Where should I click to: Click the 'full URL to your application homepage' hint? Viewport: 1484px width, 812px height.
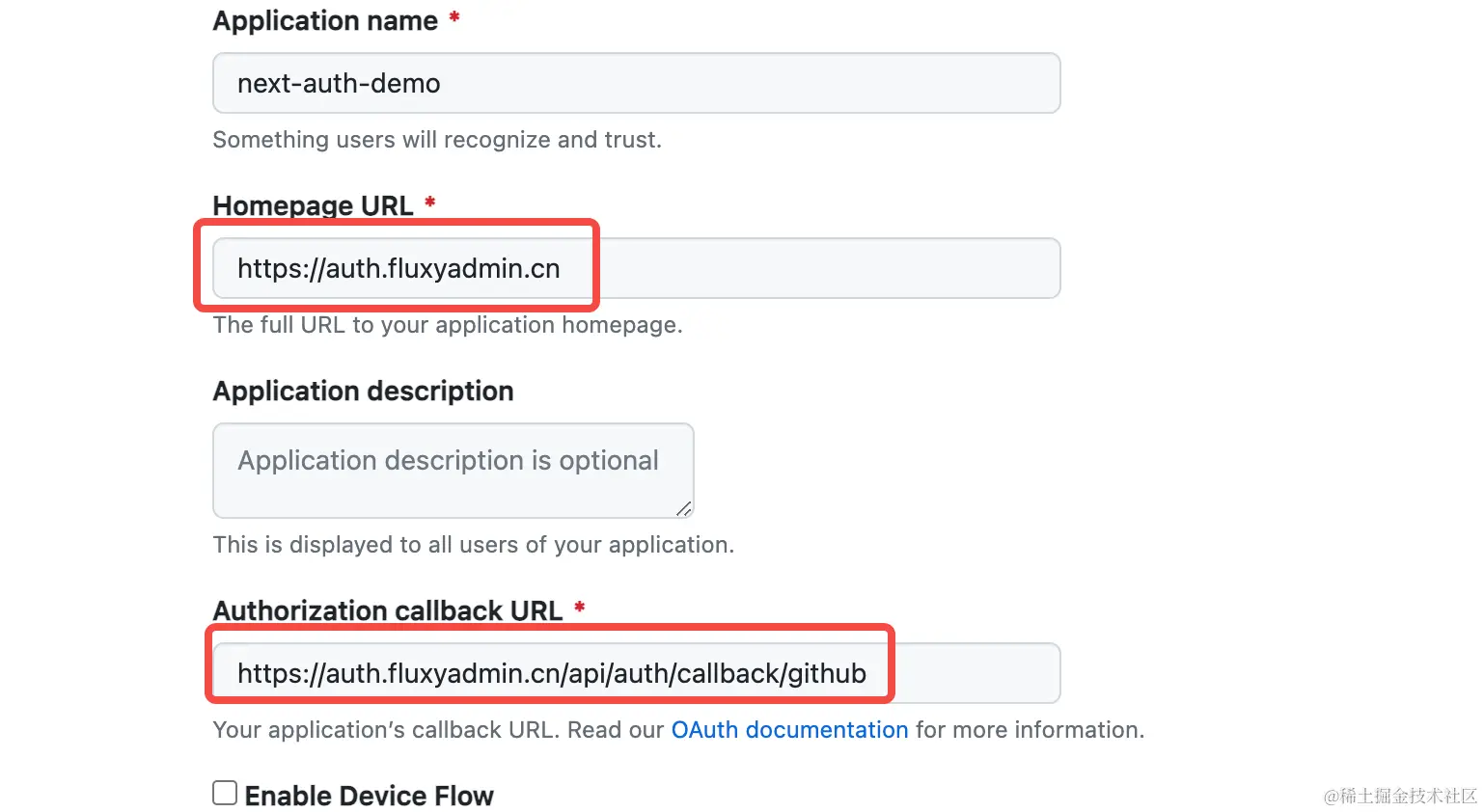click(x=447, y=325)
